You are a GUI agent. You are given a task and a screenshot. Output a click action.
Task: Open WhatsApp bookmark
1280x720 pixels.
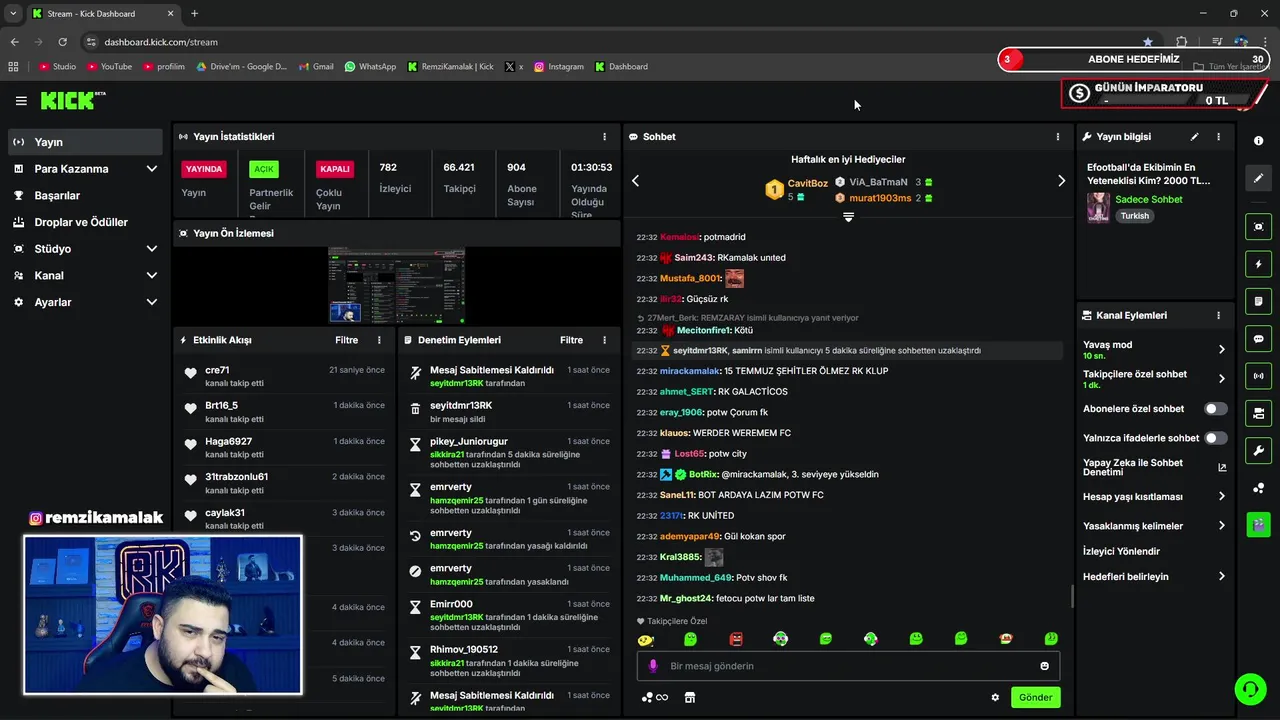point(370,67)
